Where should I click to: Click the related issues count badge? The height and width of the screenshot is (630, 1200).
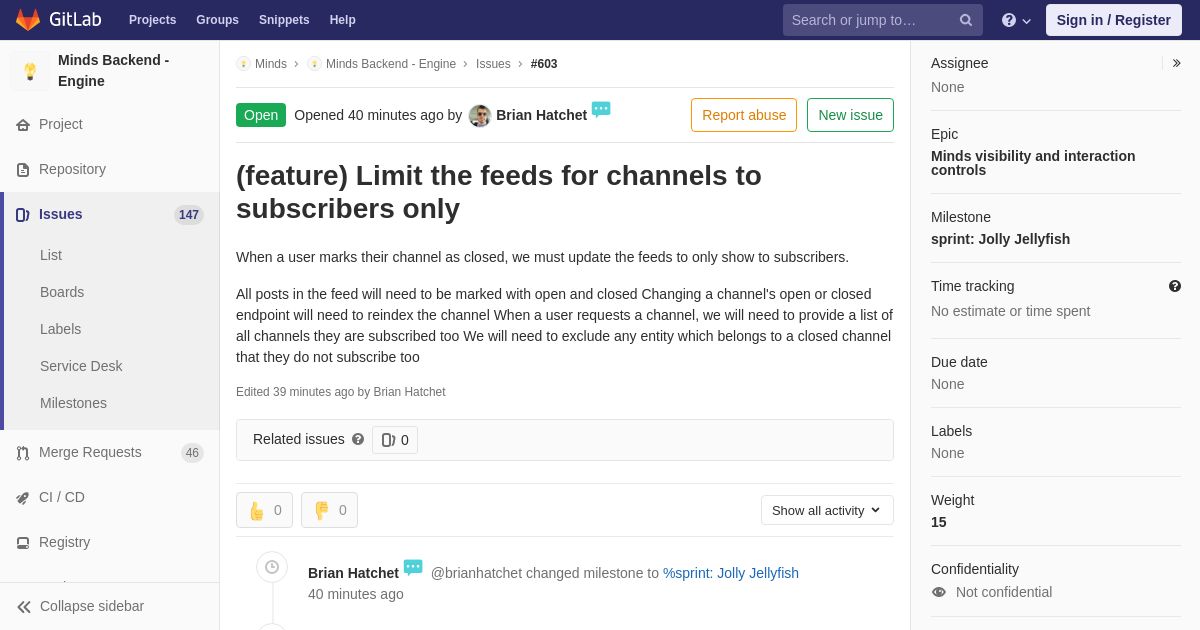(x=395, y=440)
